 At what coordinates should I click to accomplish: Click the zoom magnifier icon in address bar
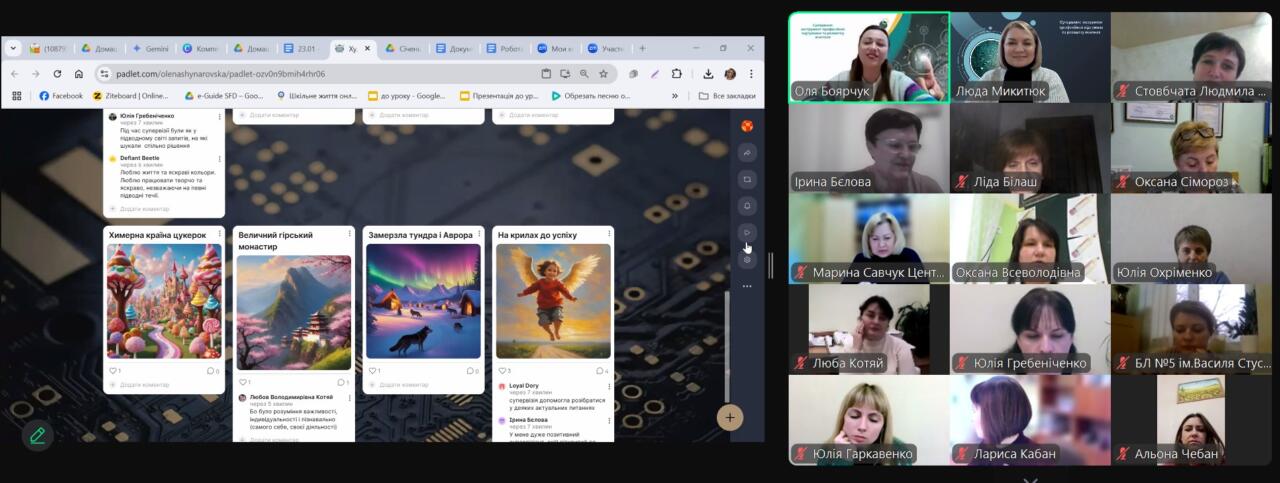[x=584, y=73]
